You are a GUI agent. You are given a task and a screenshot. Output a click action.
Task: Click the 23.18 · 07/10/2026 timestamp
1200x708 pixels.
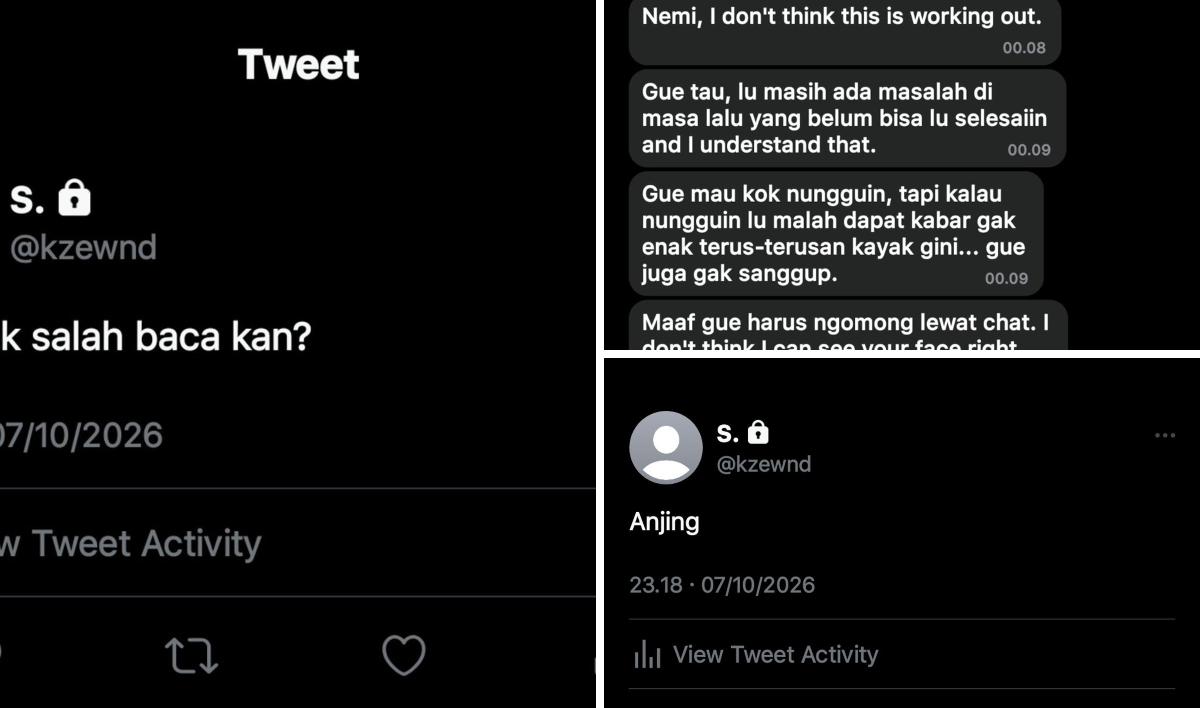point(722,585)
